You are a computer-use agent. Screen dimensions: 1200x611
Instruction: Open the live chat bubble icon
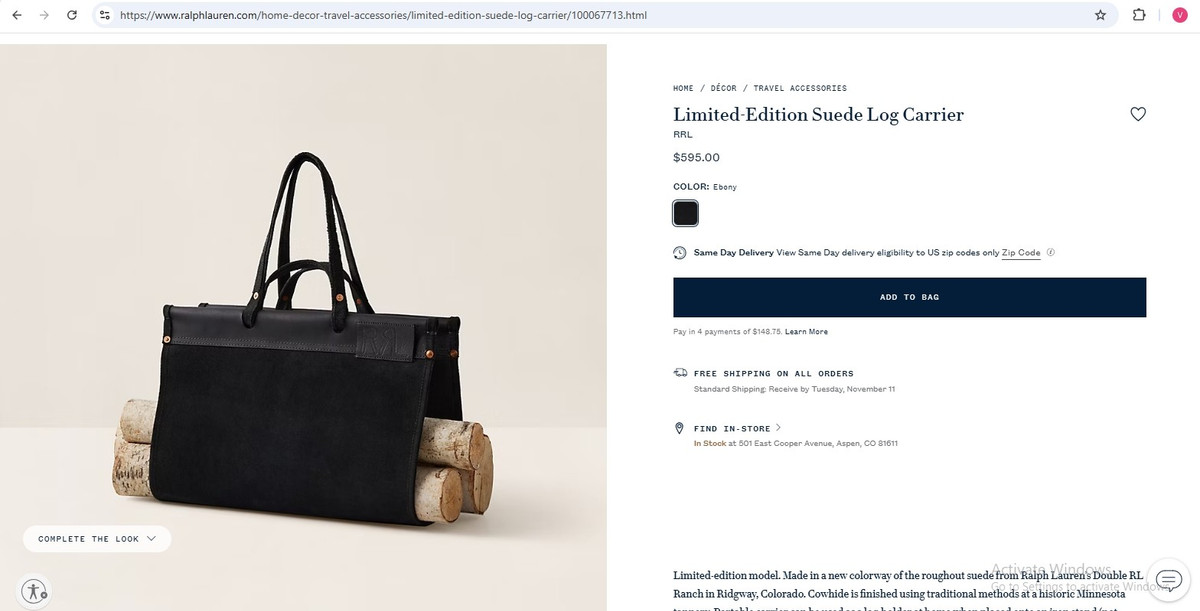point(1167,580)
